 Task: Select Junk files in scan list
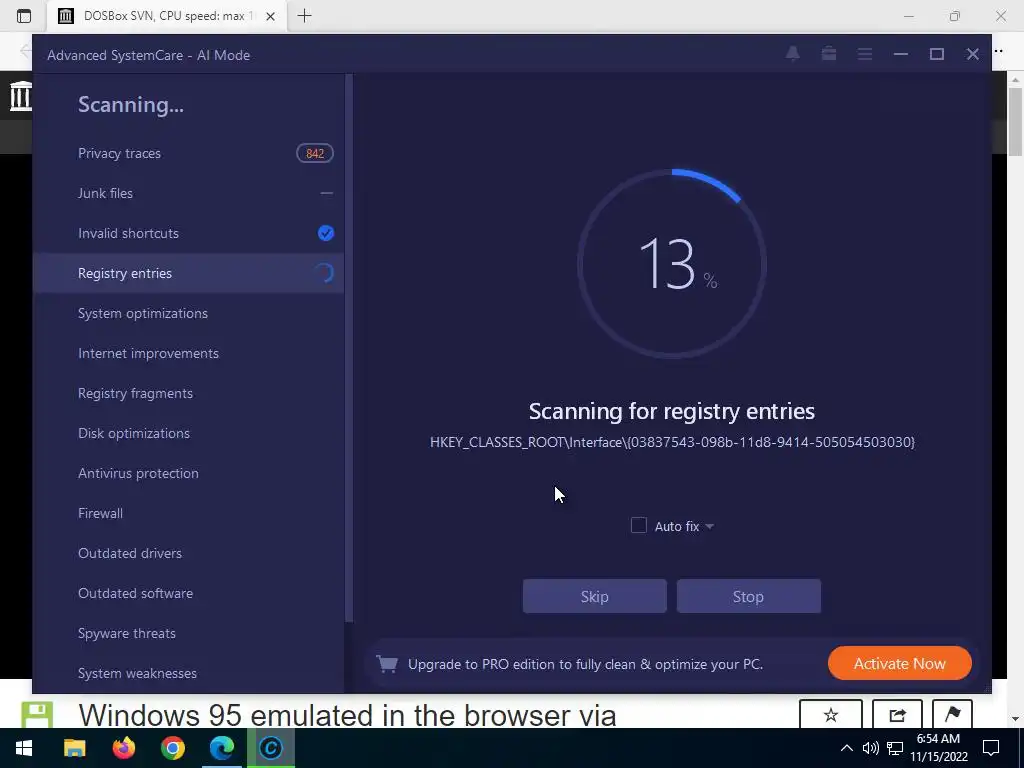tap(188, 193)
